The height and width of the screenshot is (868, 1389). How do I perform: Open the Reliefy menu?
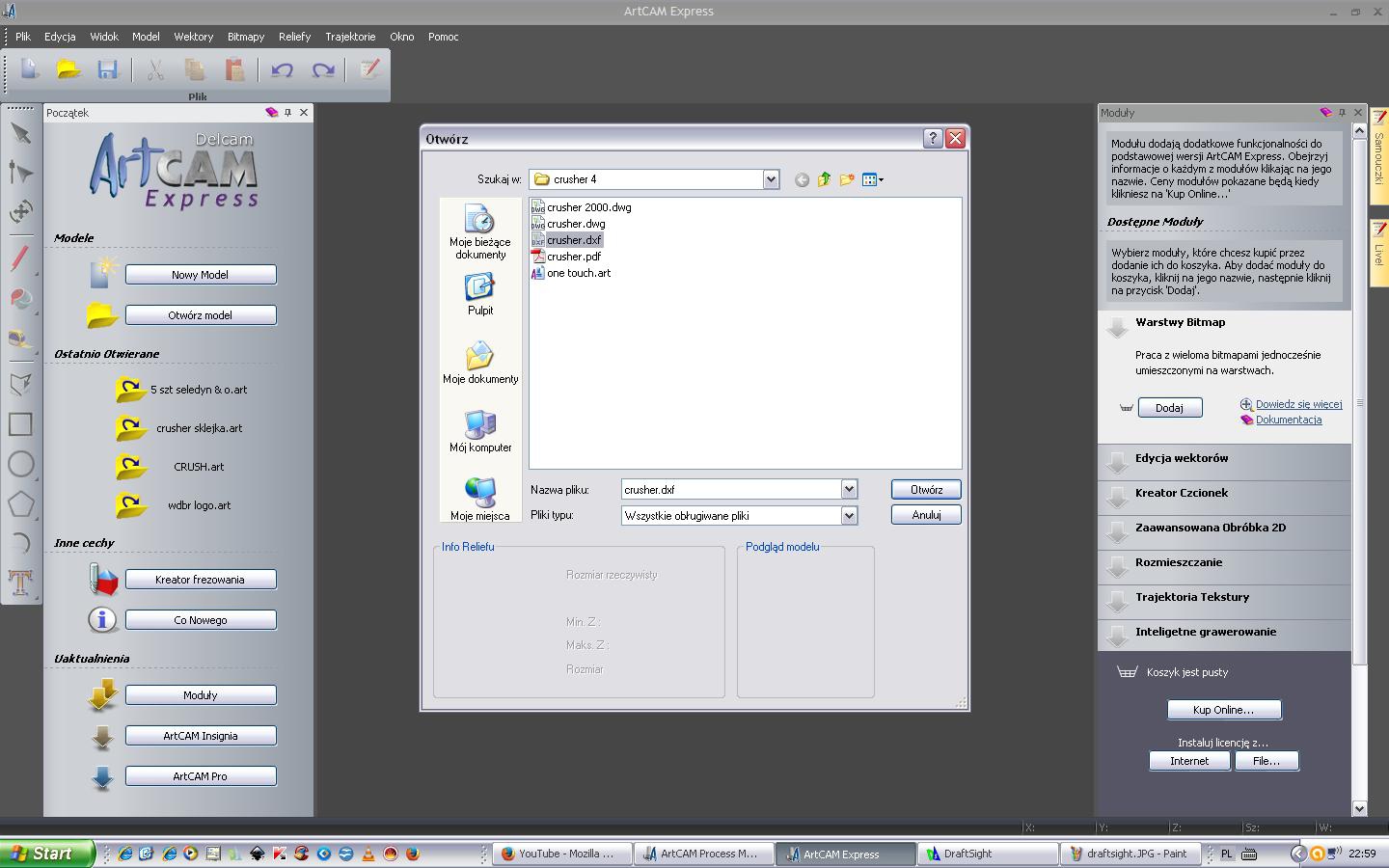point(294,37)
